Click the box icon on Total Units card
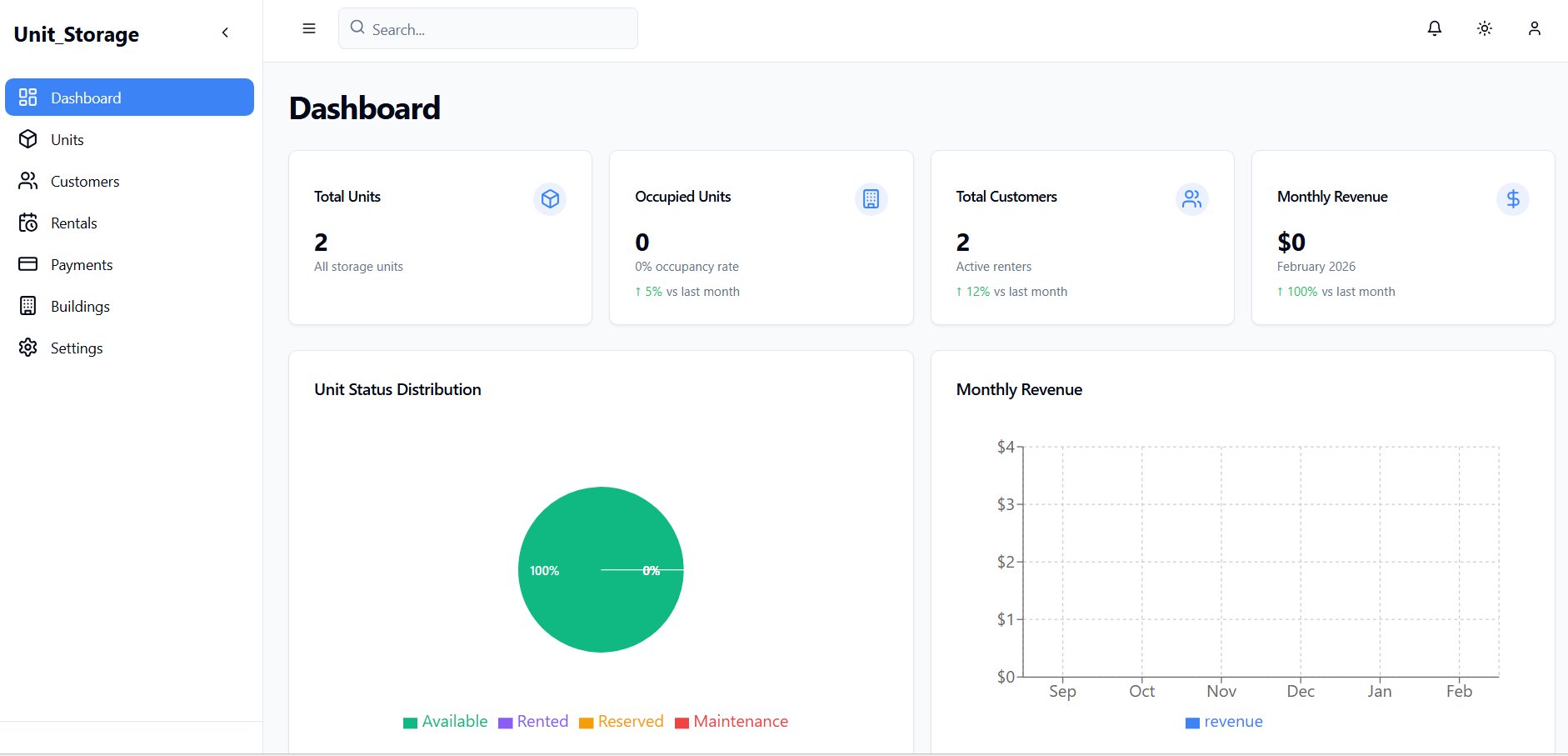Screen dimensions: 1568x756 [550, 199]
